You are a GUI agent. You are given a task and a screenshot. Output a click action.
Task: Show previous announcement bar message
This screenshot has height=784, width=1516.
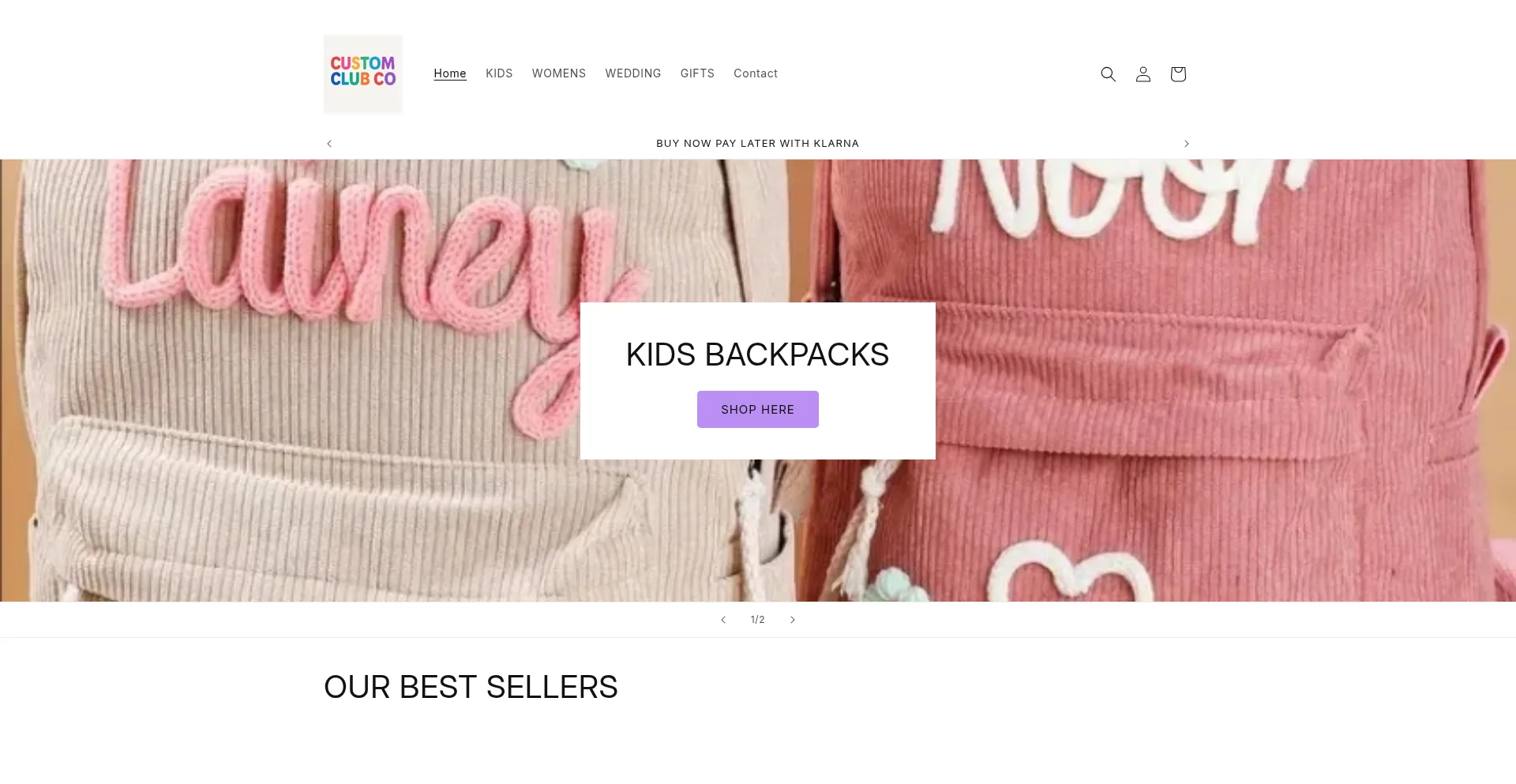[329, 143]
